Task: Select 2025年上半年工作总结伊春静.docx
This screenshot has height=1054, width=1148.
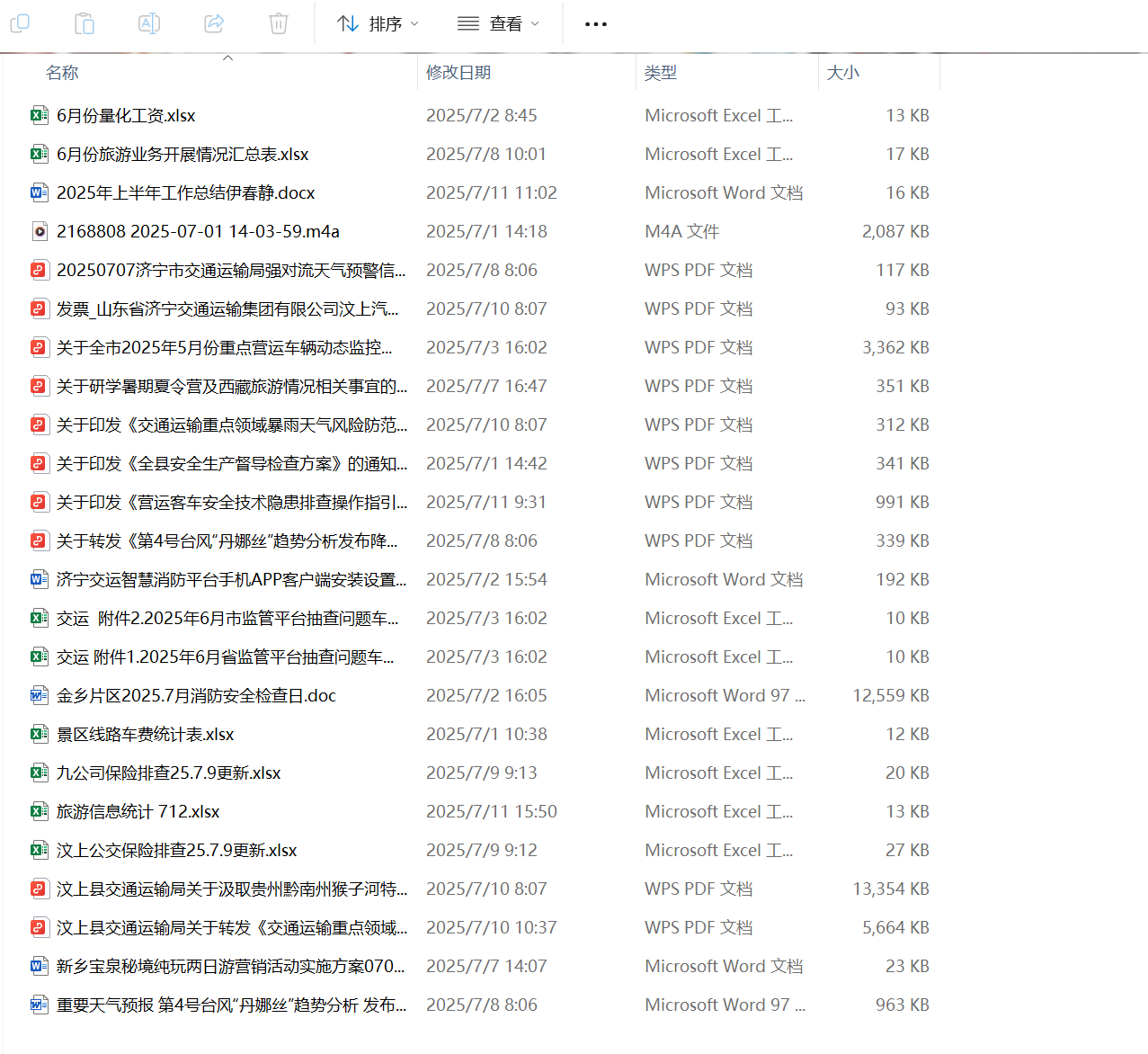Action: [x=185, y=192]
